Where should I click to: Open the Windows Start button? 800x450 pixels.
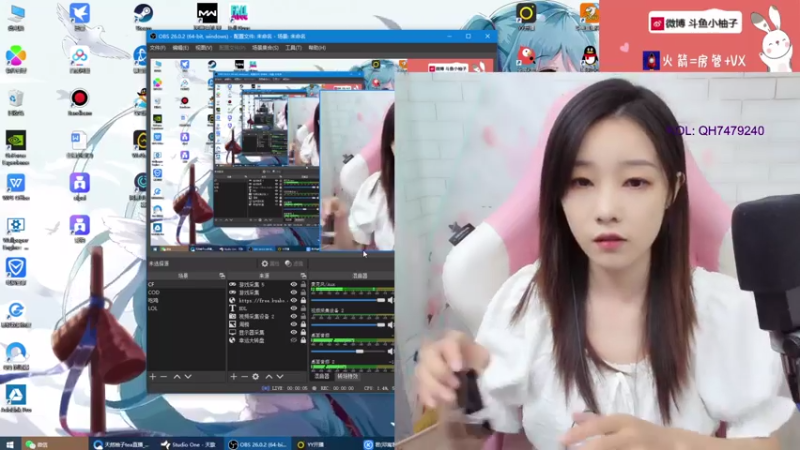9,444
